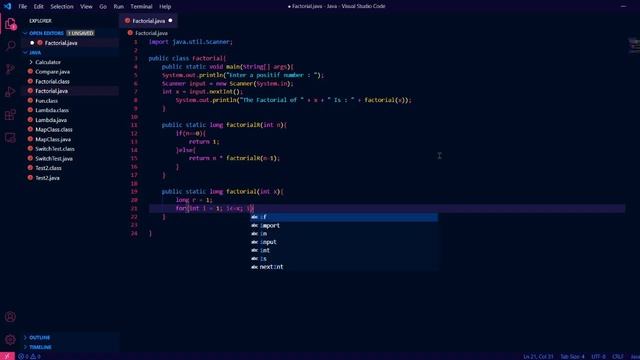640x360 pixels.
Task: Pick the 'Is' autocomplete suggestion
Action: (x=344, y=259)
